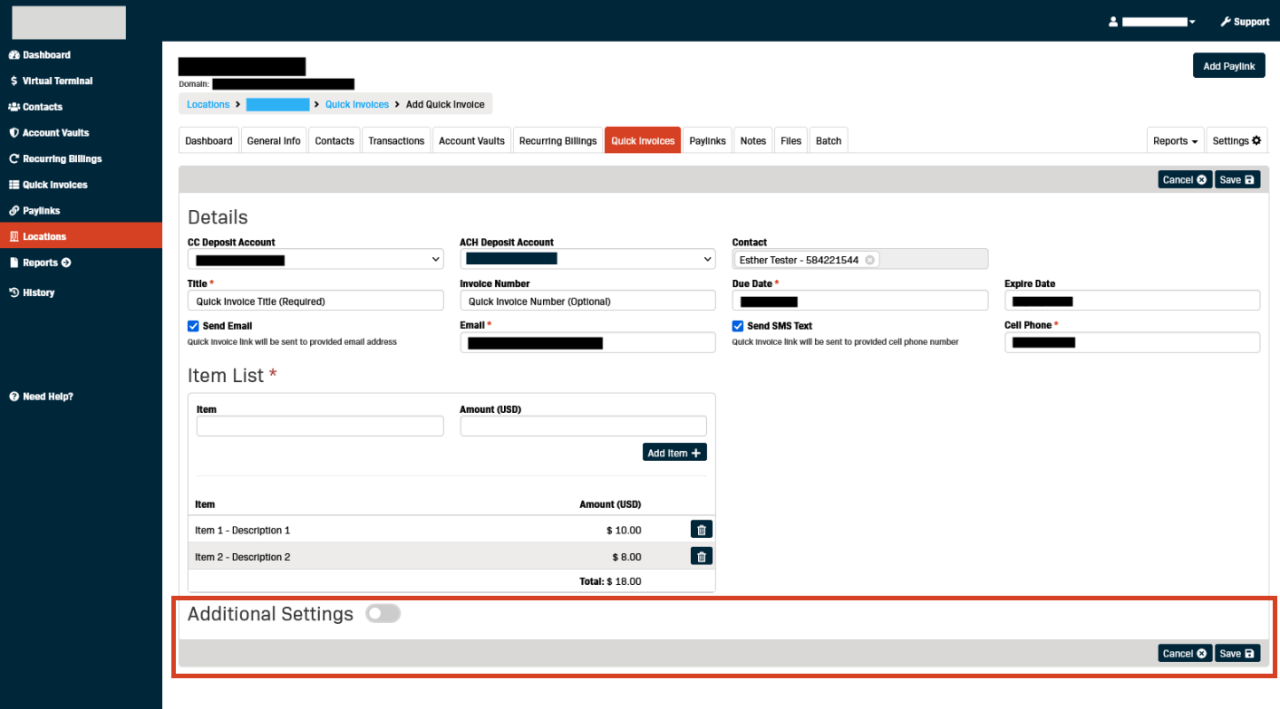The image size is (1280, 709).
Task: Select Paylinks in the left sidebar
Action: coord(40,210)
